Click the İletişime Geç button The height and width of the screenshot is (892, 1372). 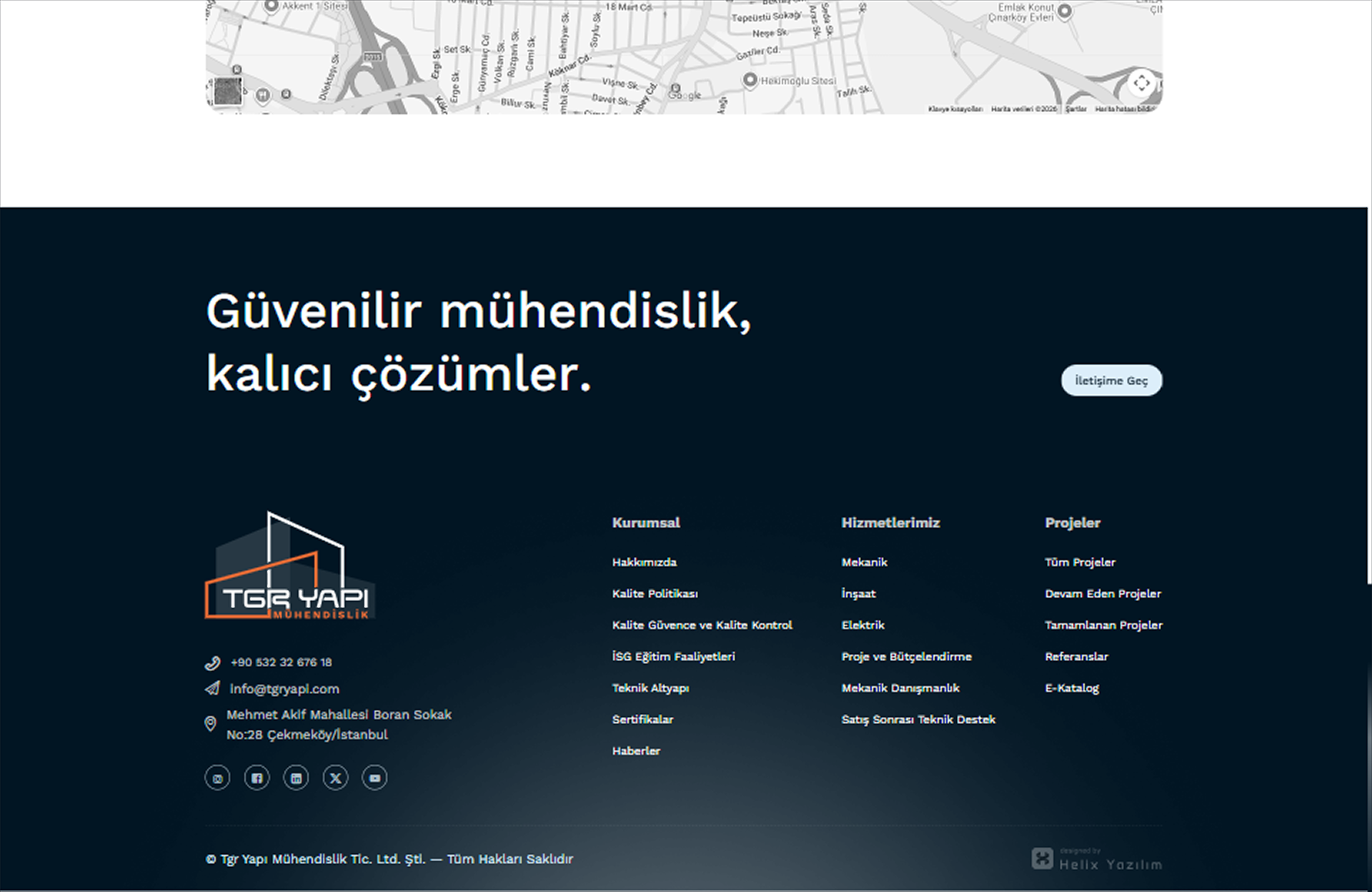(1111, 380)
